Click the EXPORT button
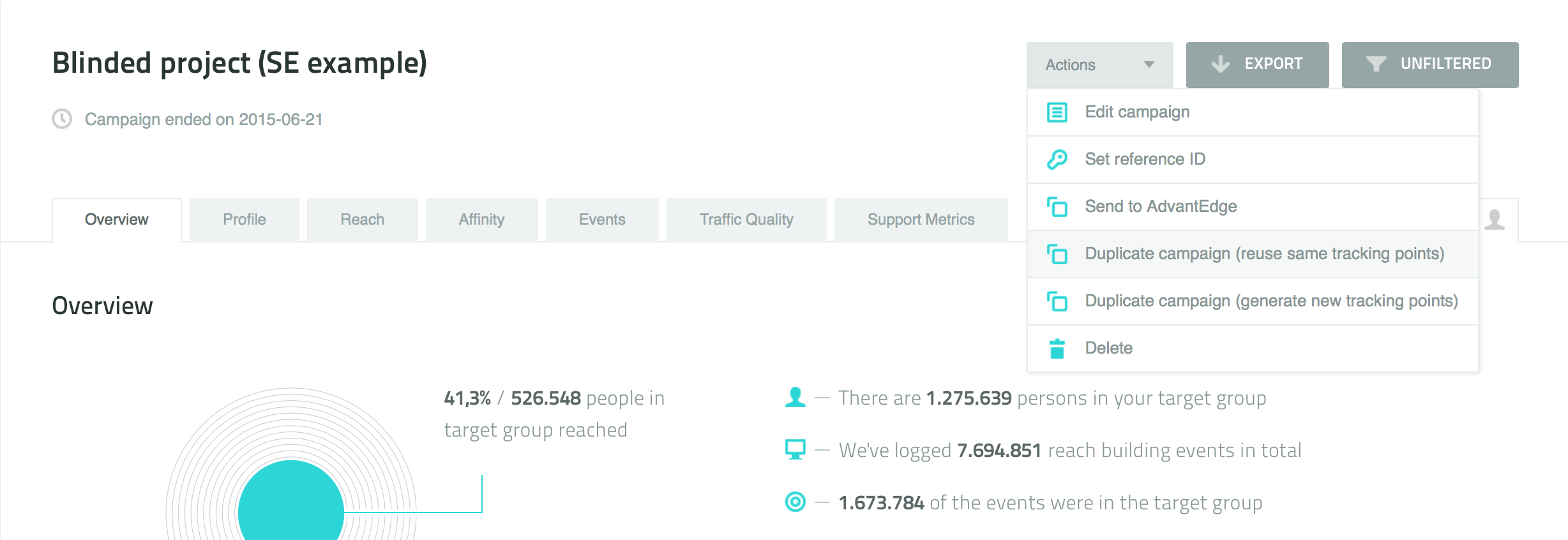Image resolution: width=1568 pixels, height=540 pixels. click(x=1257, y=64)
